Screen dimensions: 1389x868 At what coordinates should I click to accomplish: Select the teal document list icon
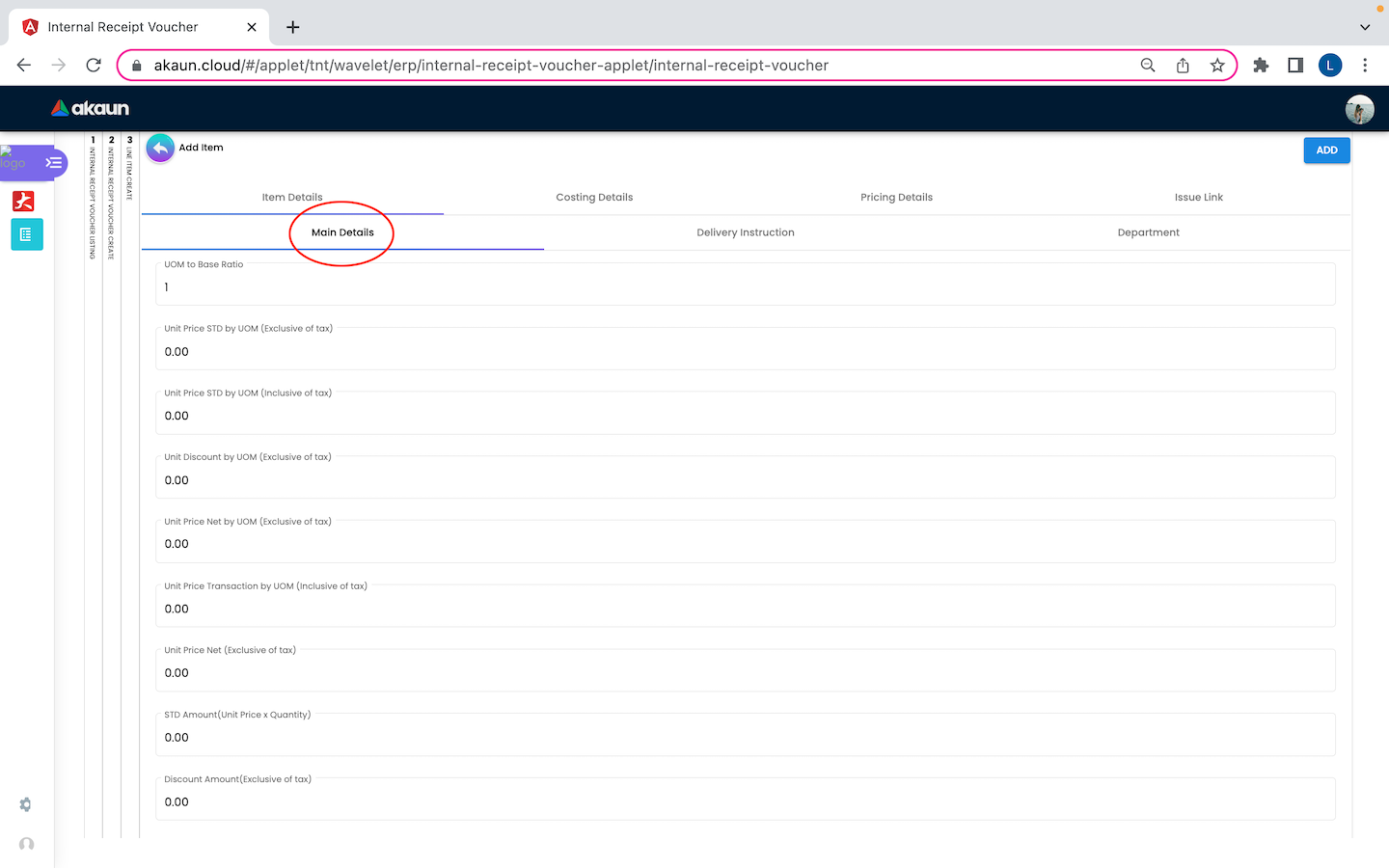[26, 234]
